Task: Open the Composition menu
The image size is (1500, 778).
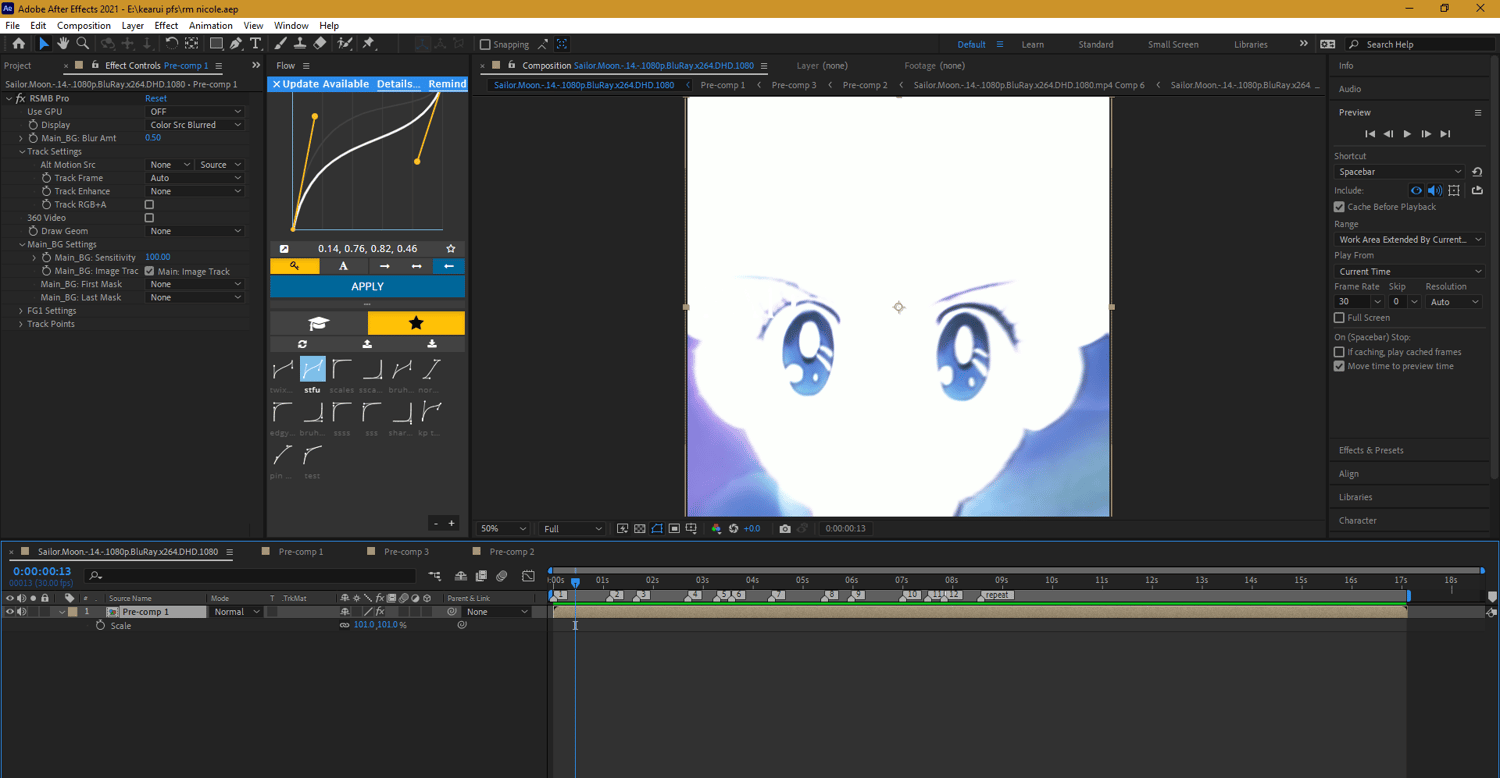Action: 84,25
